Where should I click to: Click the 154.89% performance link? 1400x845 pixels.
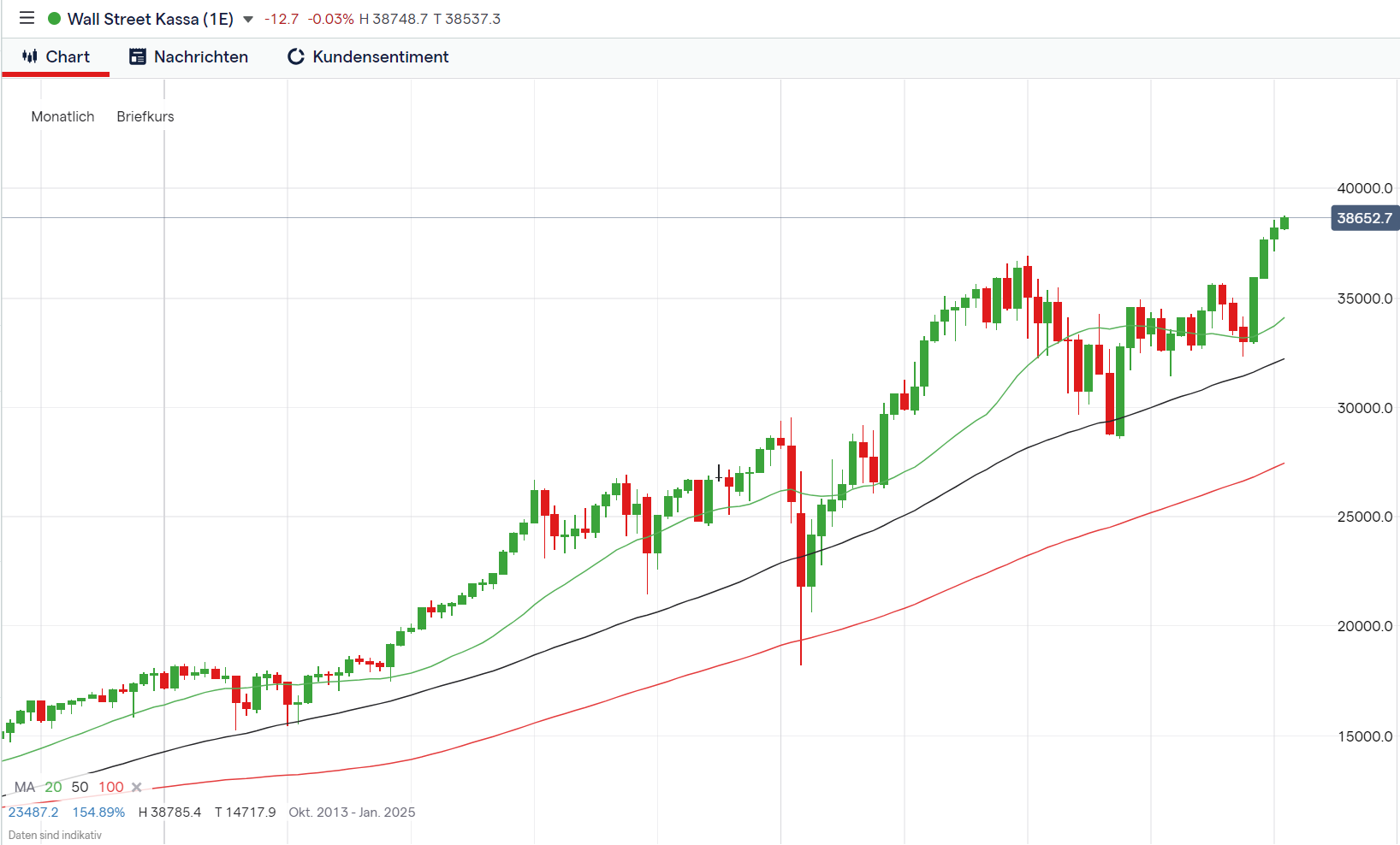click(x=98, y=812)
